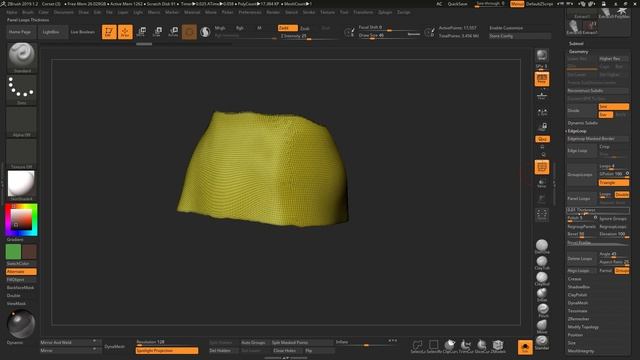The height and width of the screenshot is (360, 640).
Task: Select the Move transform icon
Action: (141, 32)
